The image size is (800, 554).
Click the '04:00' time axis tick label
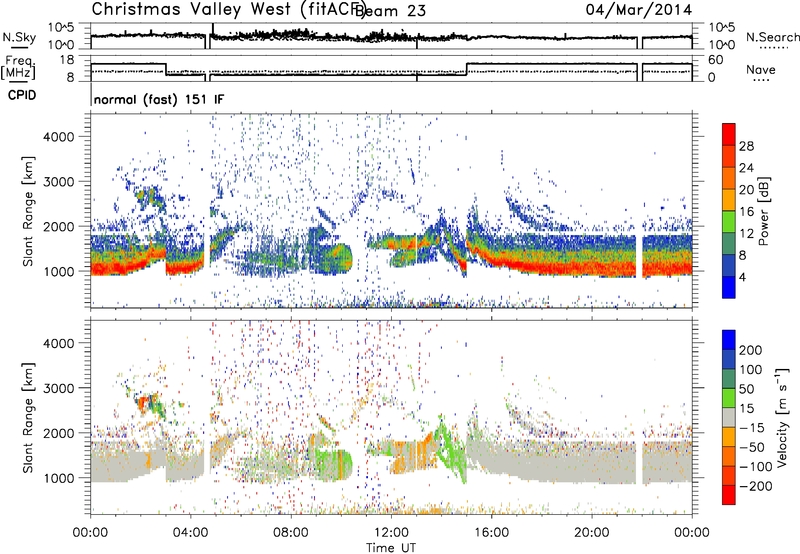(x=190, y=533)
